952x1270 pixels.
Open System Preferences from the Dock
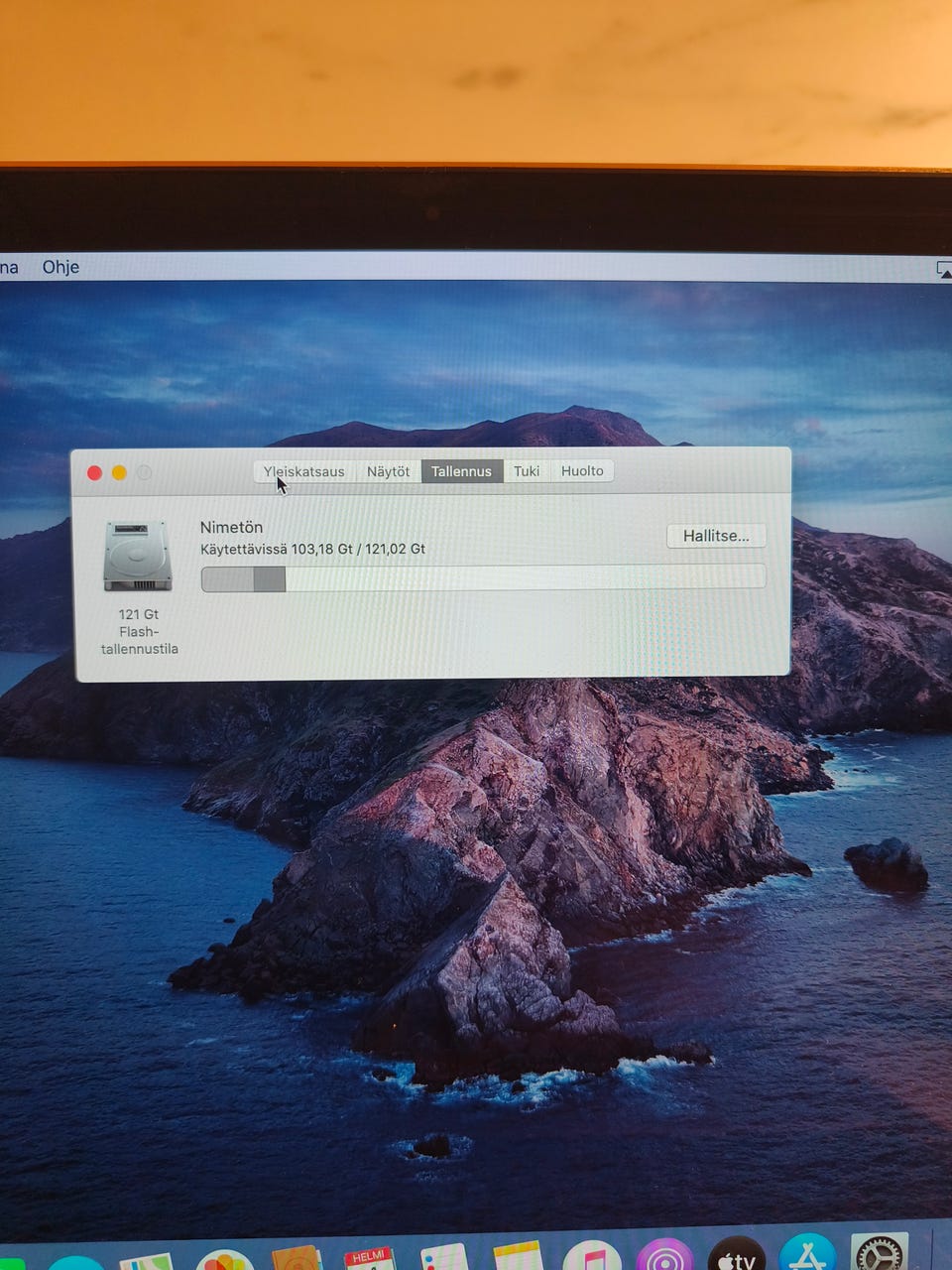pyautogui.click(x=880, y=1251)
